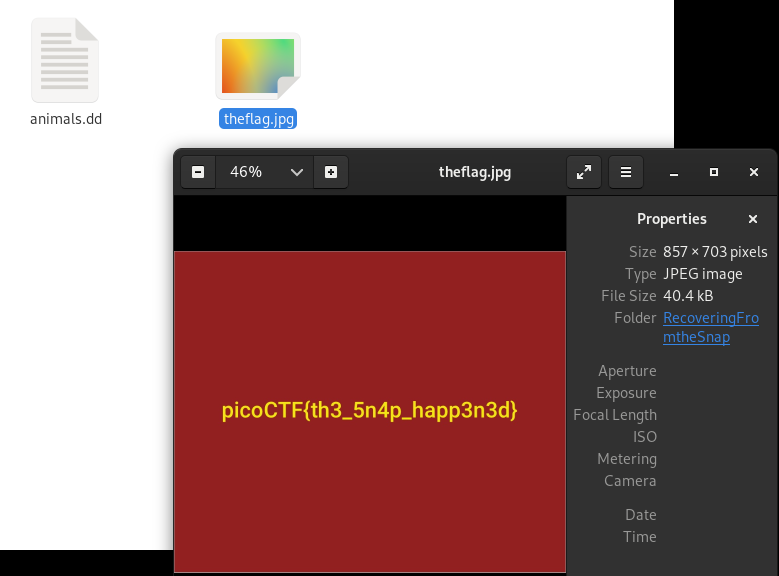Click the JPEG image type value
The height and width of the screenshot is (576, 779).
[x=702, y=274]
